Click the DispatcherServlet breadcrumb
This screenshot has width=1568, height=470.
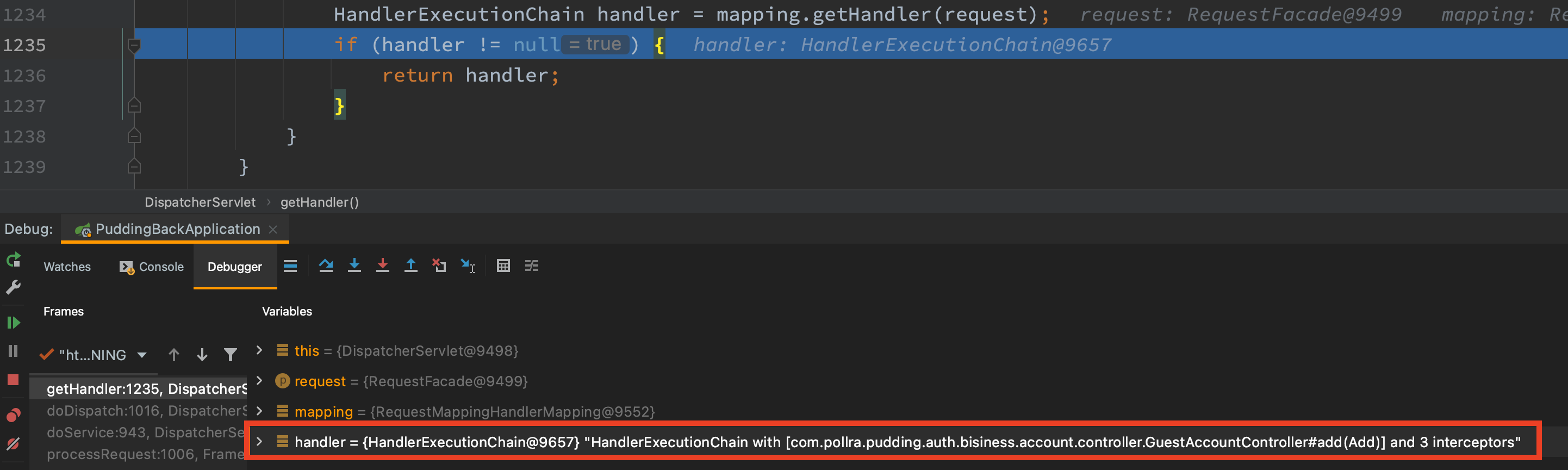coord(200,202)
